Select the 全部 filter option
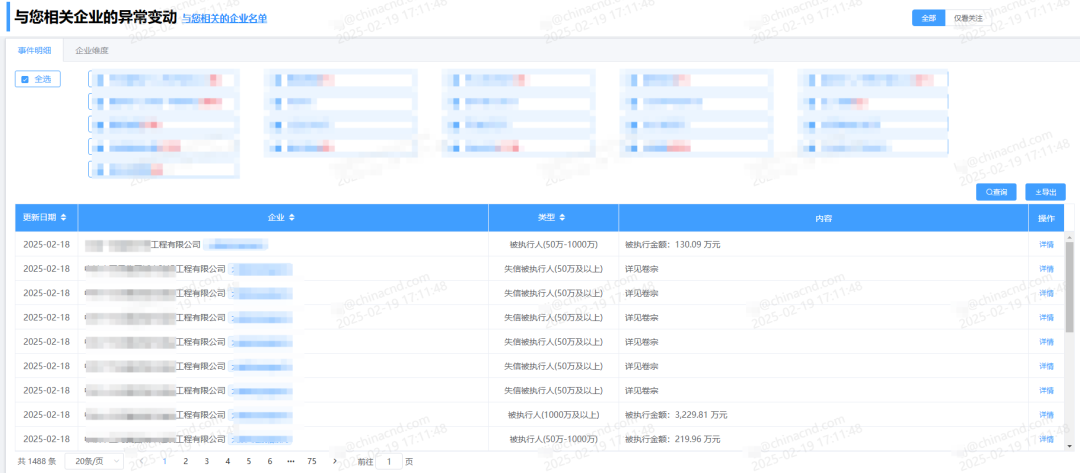Image resolution: width=1080 pixels, height=473 pixels. 928,18
